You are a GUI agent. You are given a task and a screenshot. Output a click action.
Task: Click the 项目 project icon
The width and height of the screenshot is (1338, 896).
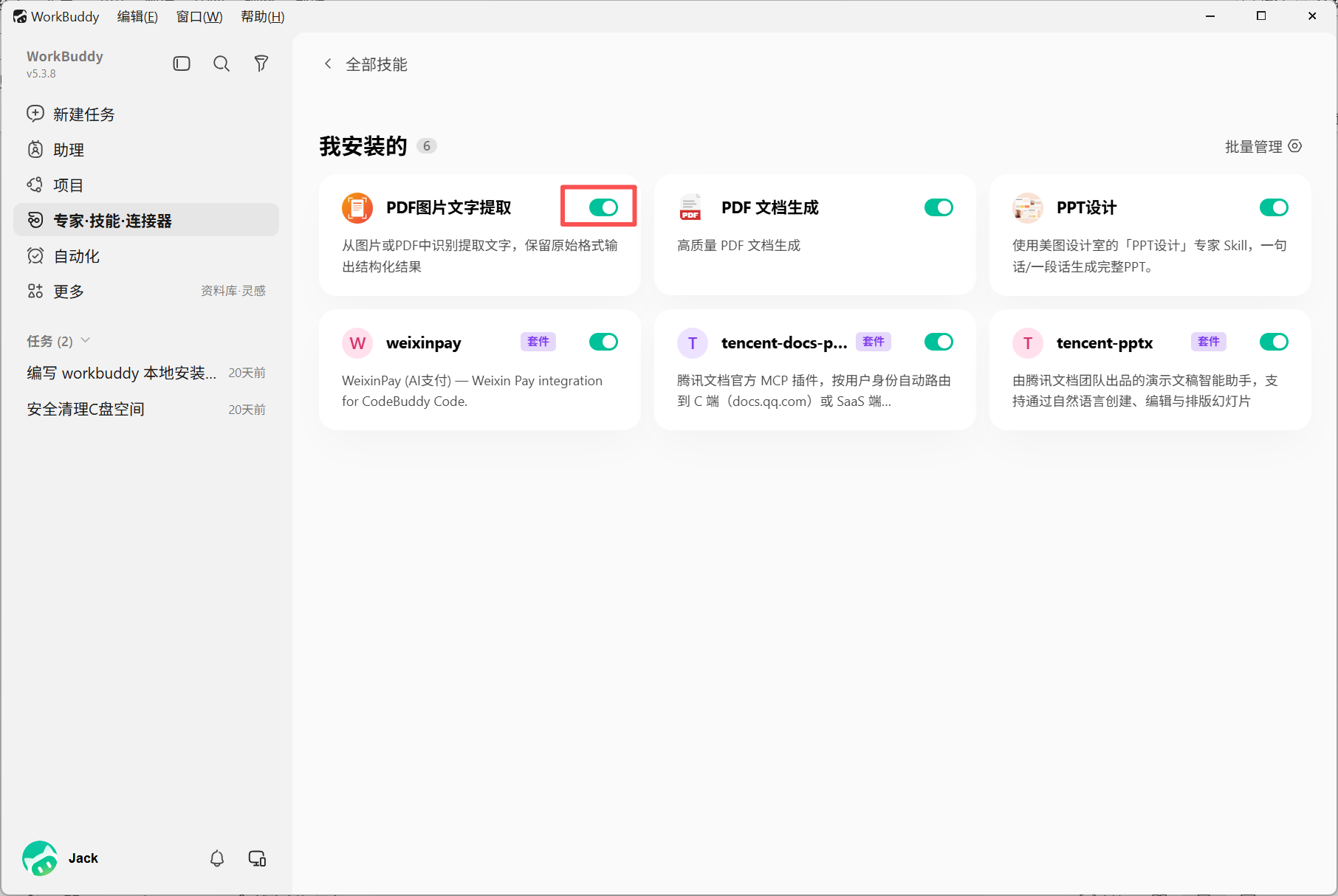click(35, 185)
